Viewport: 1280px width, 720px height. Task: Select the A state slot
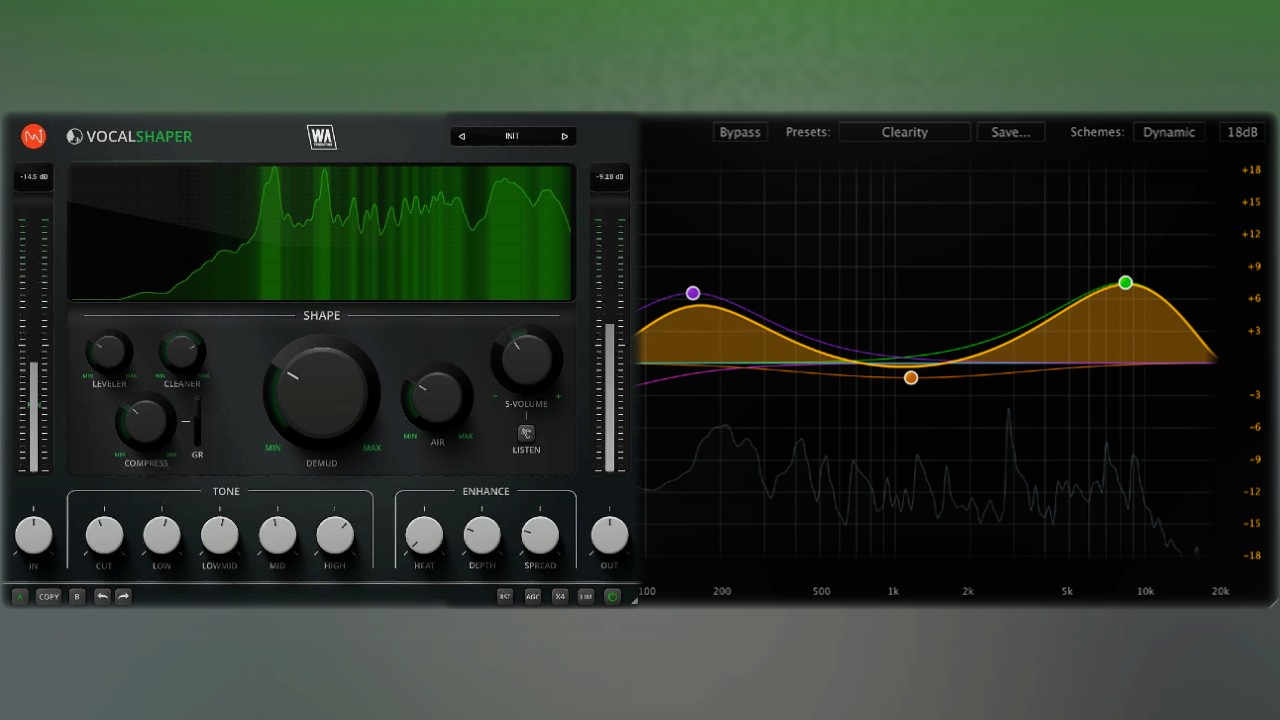[20, 596]
